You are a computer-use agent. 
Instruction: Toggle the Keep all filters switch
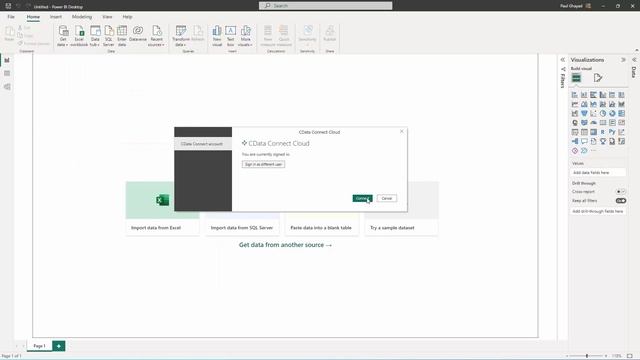click(x=620, y=201)
